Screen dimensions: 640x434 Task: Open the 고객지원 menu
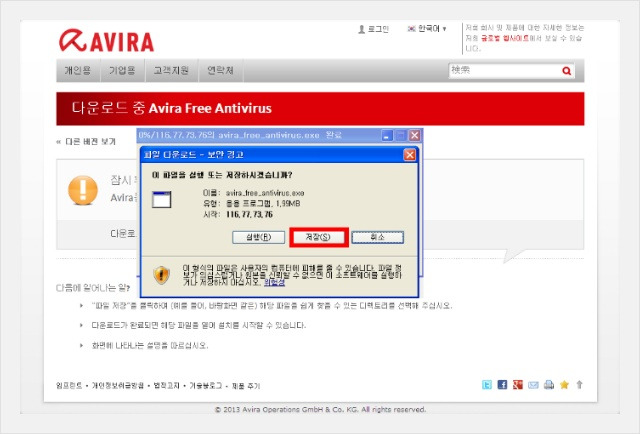click(x=171, y=70)
